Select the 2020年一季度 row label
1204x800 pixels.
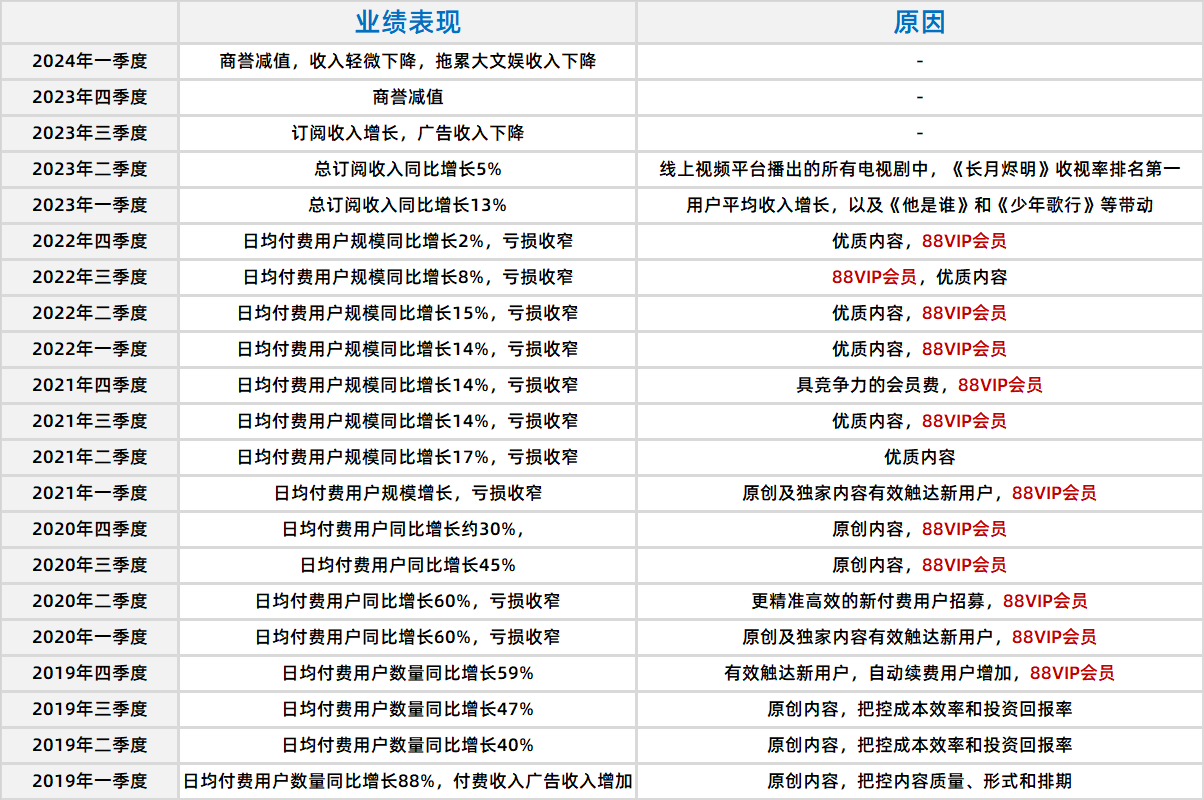click(x=90, y=637)
